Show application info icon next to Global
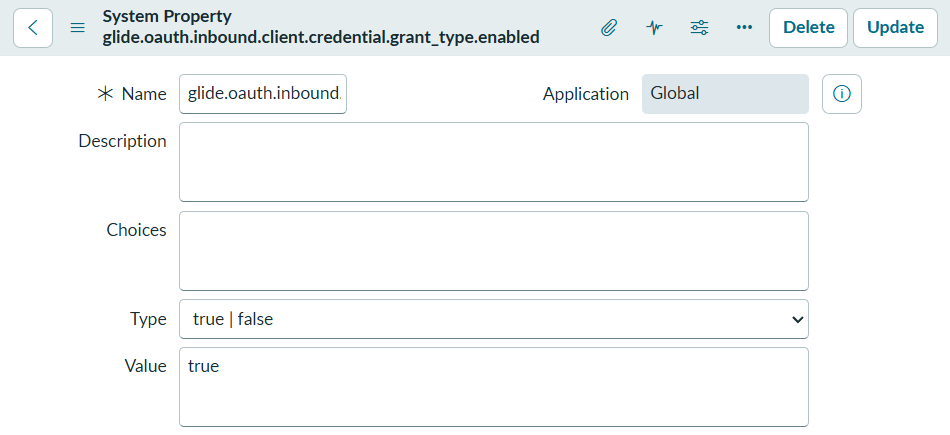950x435 pixels. click(x=842, y=94)
